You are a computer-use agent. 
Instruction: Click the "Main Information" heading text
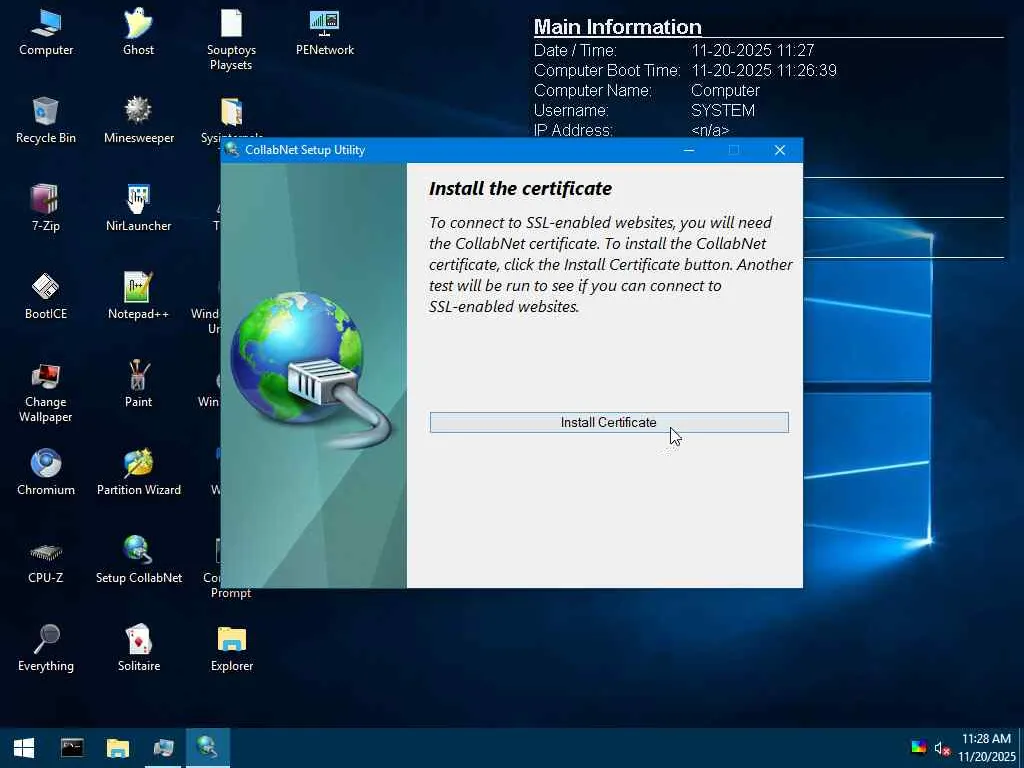tap(618, 27)
